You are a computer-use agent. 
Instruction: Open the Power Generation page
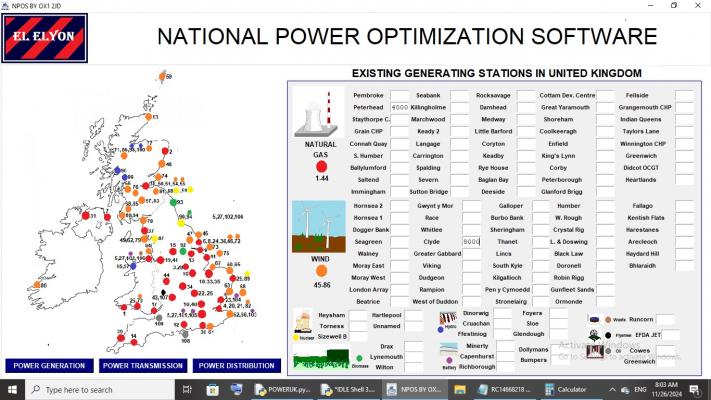(x=47, y=365)
